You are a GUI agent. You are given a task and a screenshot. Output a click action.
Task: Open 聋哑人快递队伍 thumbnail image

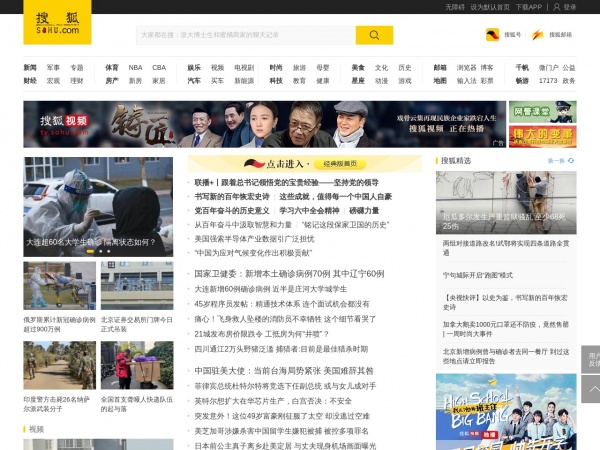137,365
